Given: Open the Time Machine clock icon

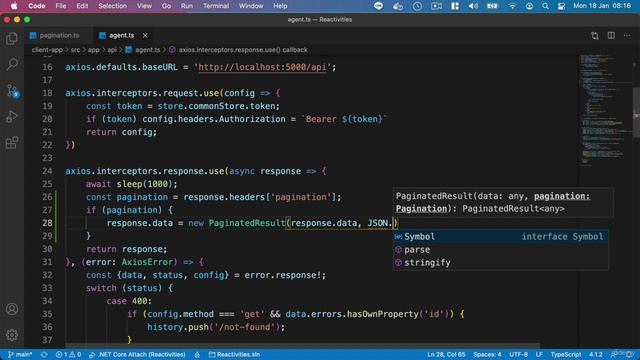Looking at the screenshot, I should [417, 6].
